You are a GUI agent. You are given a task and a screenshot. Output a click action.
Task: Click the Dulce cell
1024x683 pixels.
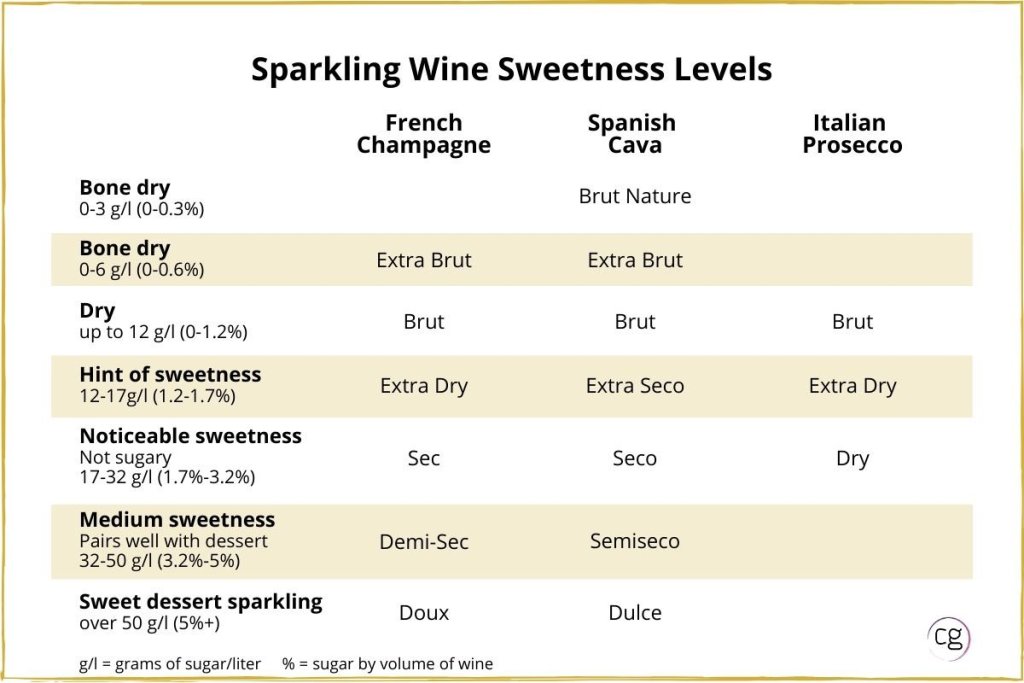point(635,612)
